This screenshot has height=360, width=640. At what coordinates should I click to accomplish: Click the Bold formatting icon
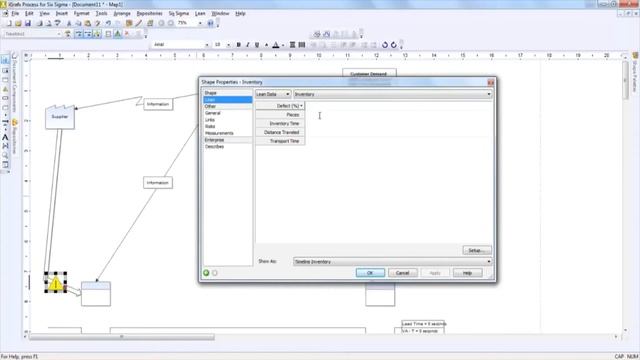point(238,45)
